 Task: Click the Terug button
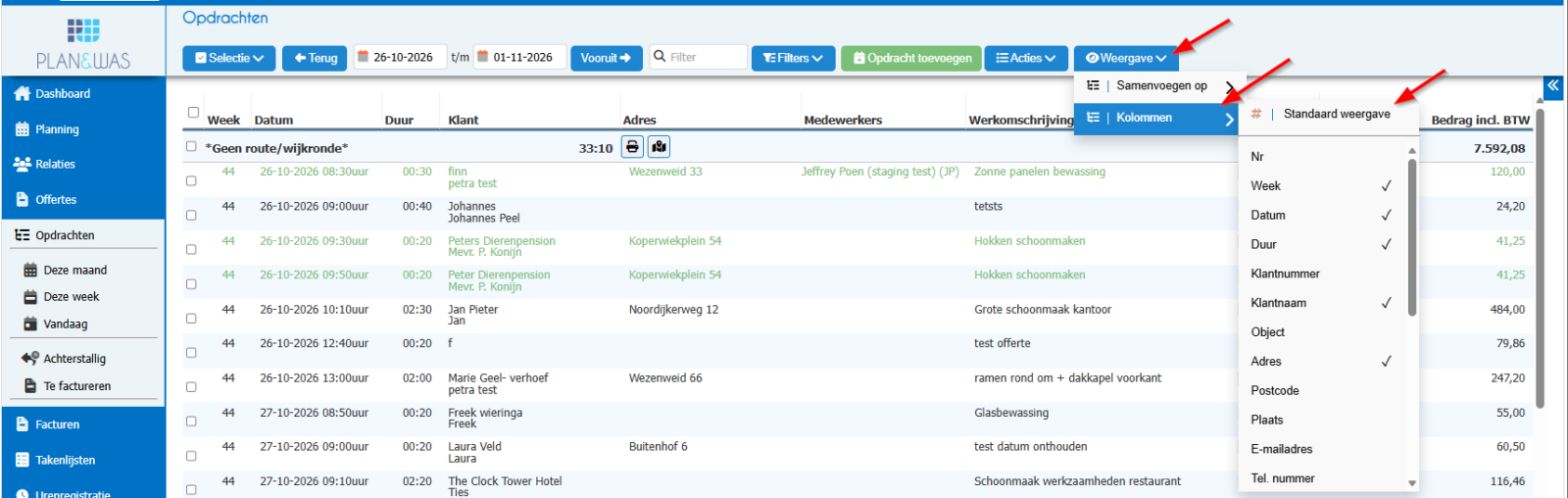click(x=315, y=58)
